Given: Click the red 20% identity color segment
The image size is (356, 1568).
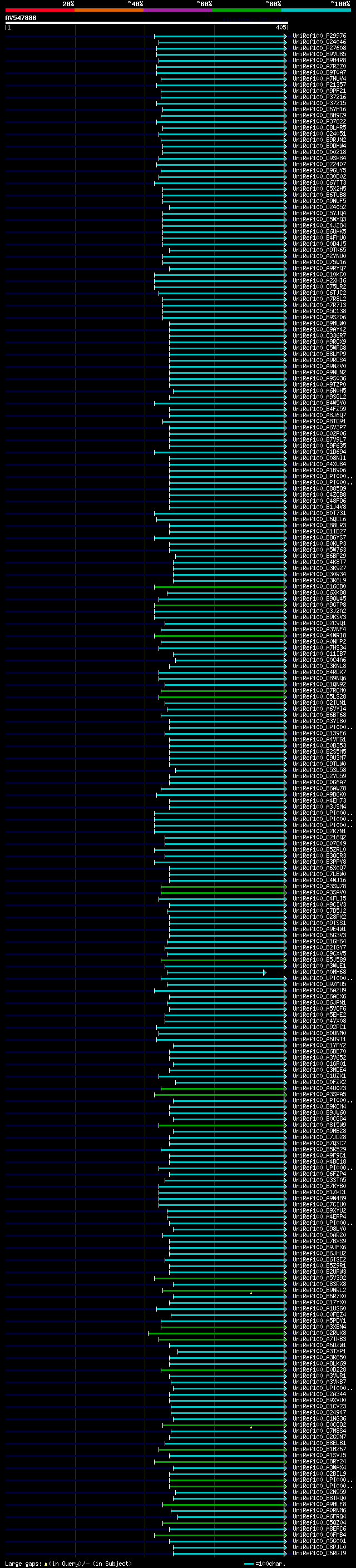Looking at the screenshot, I should (x=40, y=10).
